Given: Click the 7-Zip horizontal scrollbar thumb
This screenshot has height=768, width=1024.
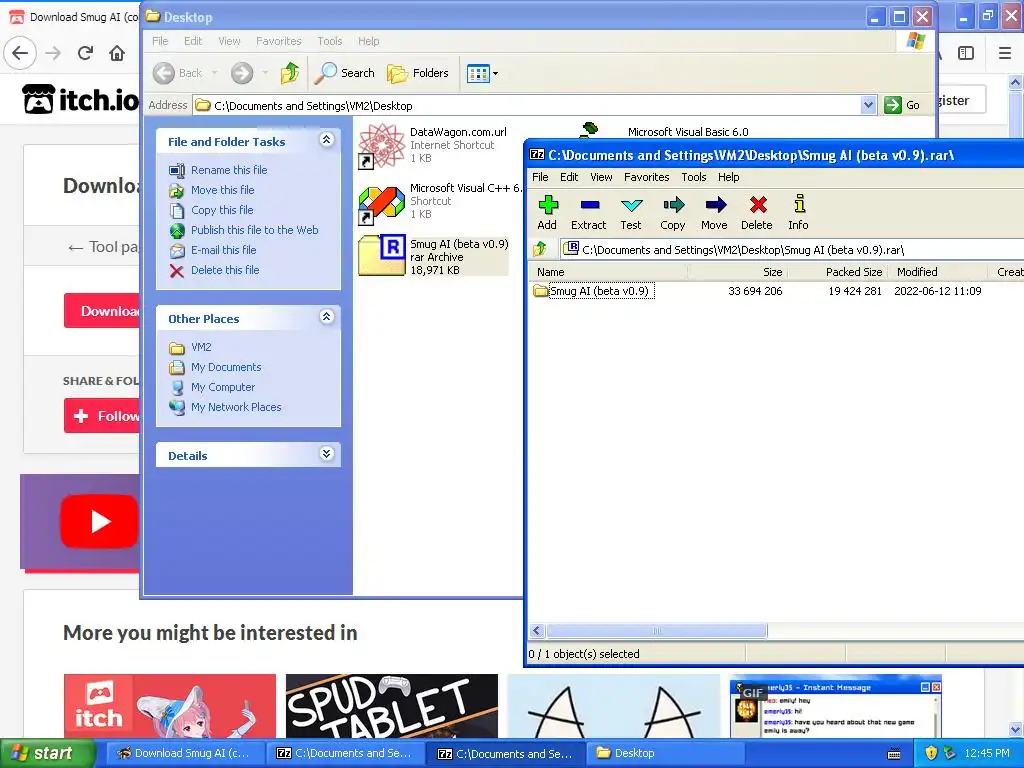Looking at the screenshot, I should (657, 631).
